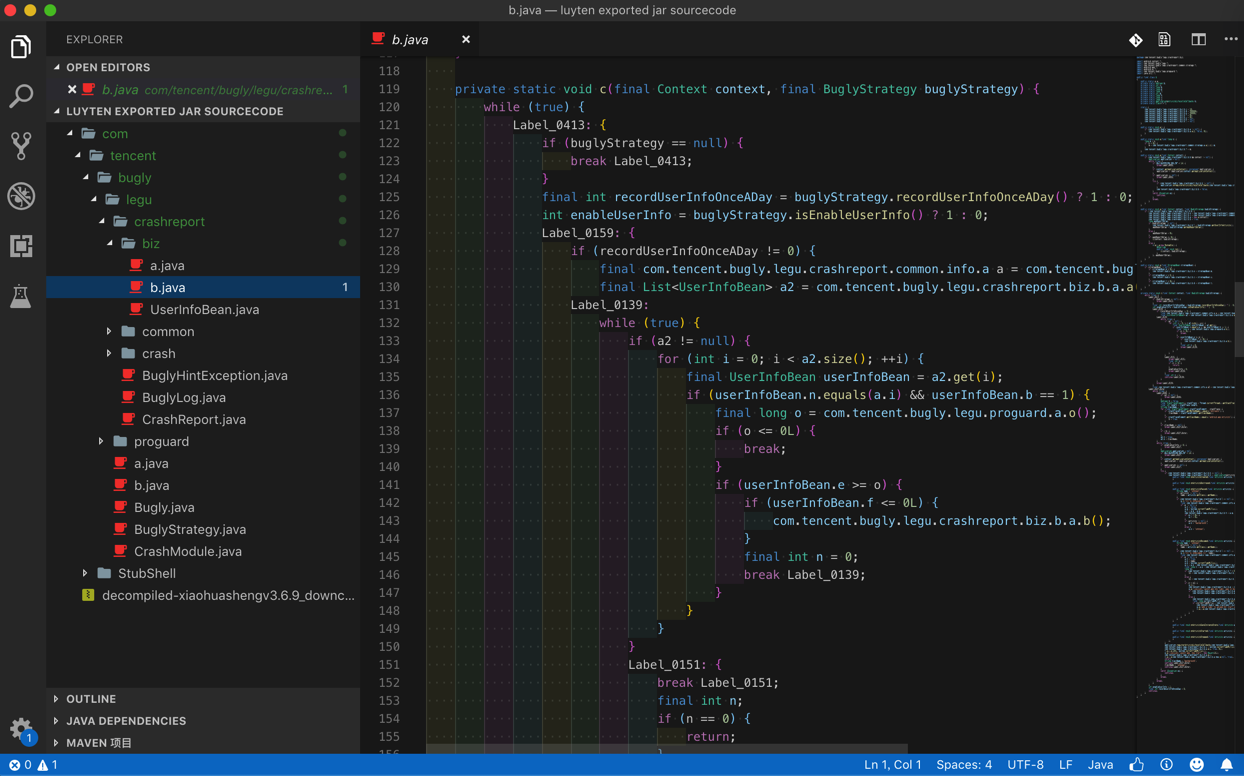Click the Java icon beside CrashModule.java
Viewport: 1244px width, 776px height.
120,552
